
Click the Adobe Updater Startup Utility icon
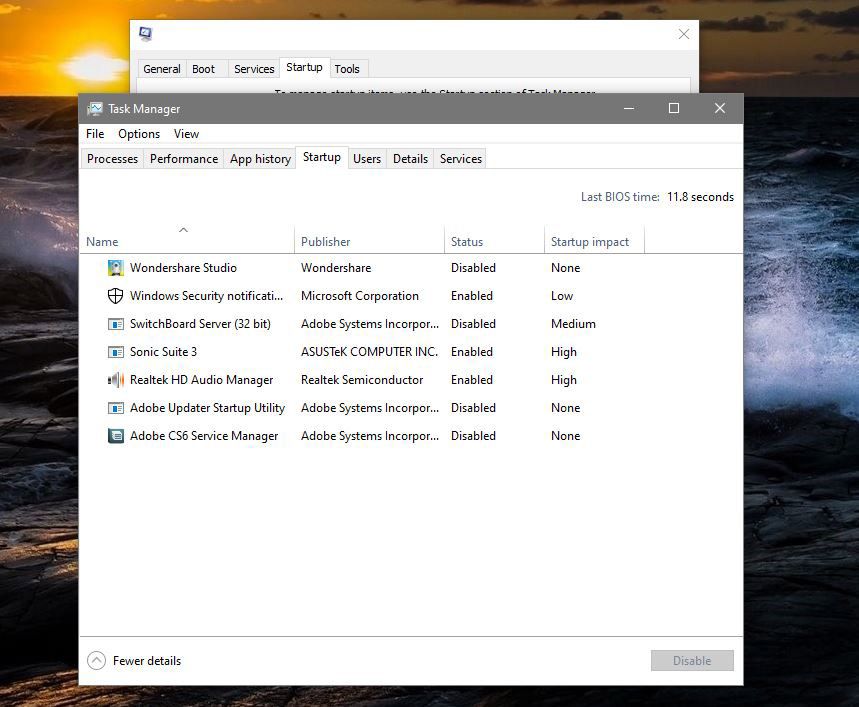click(x=116, y=407)
